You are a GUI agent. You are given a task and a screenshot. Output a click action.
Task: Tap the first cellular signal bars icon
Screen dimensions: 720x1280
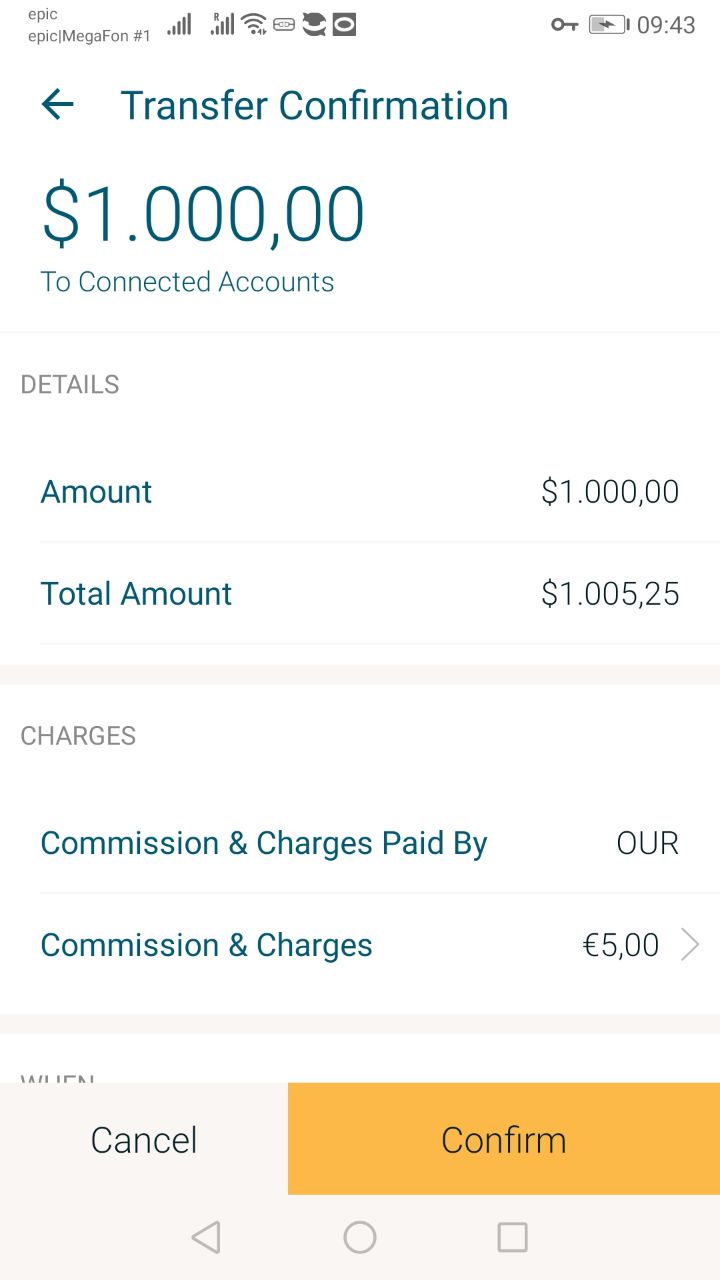click(179, 25)
